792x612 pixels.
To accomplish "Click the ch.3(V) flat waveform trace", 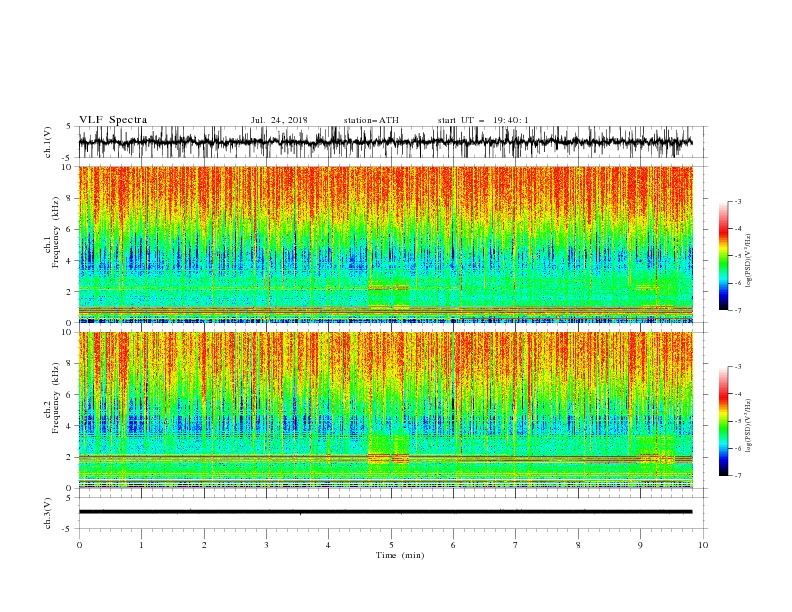I will pyautogui.click(x=385, y=512).
